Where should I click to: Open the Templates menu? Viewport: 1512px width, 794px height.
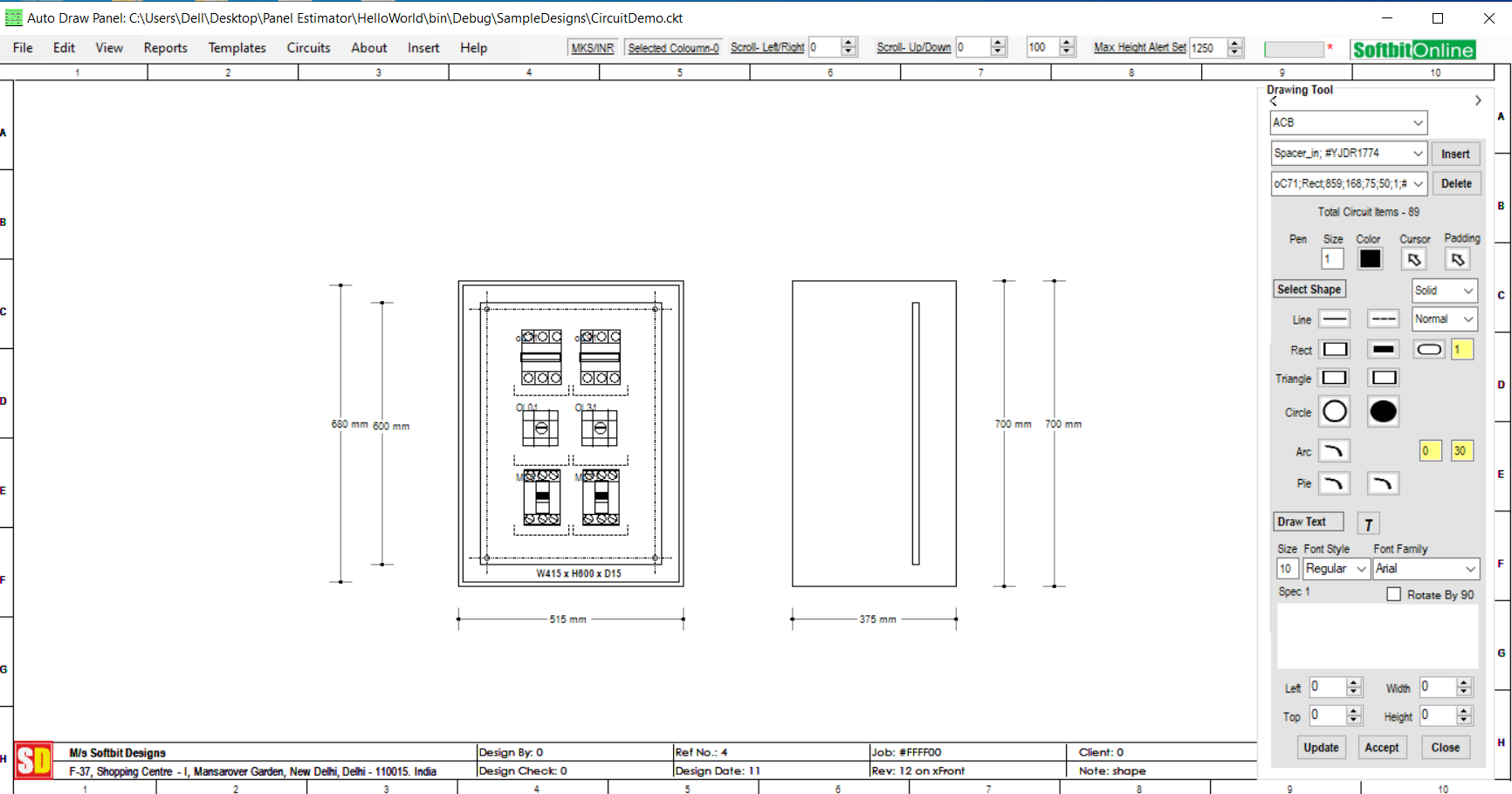coord(237,48)
